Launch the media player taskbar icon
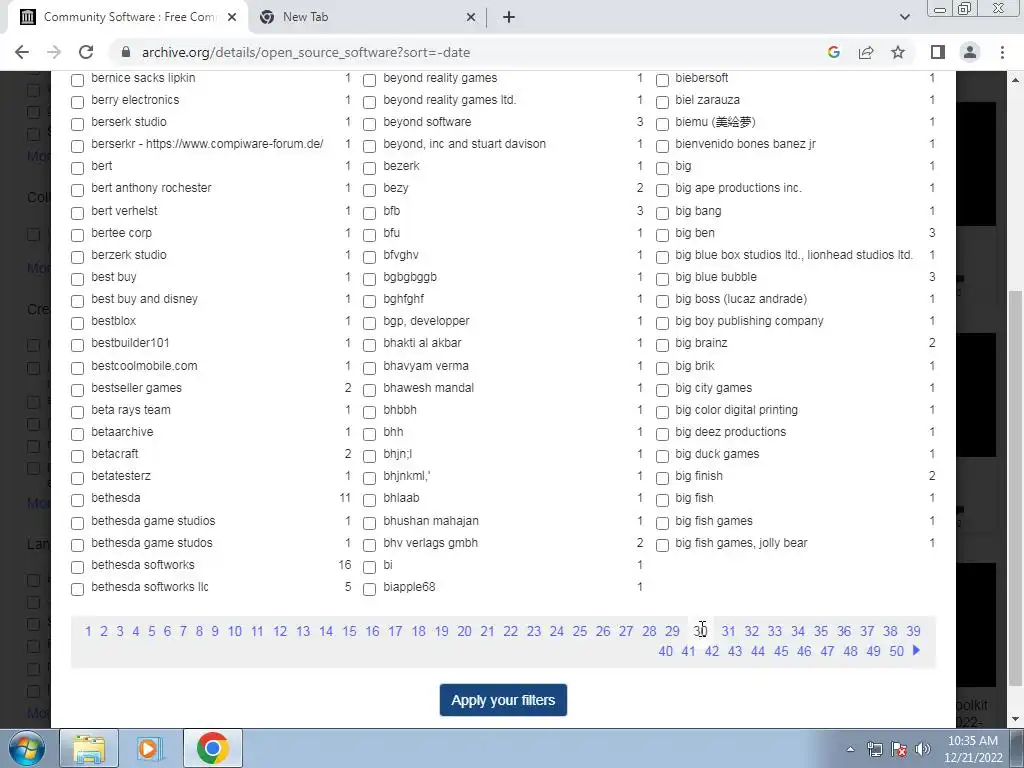The height and width of the screenshot is (768, 1024). click(150, 748)
